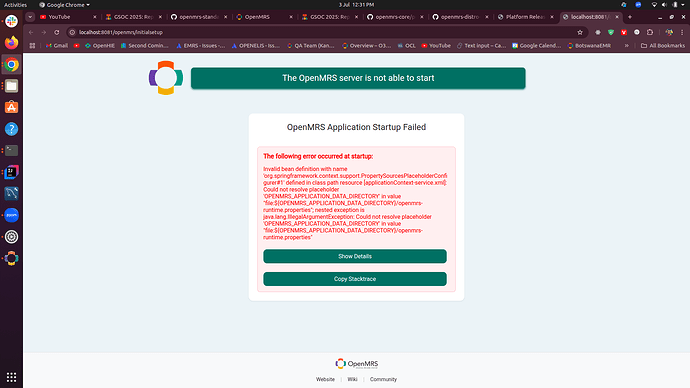Screen dimensions: 690x388
Task: Switch to the YouTube tab
Action: click(x=66, y=17)
